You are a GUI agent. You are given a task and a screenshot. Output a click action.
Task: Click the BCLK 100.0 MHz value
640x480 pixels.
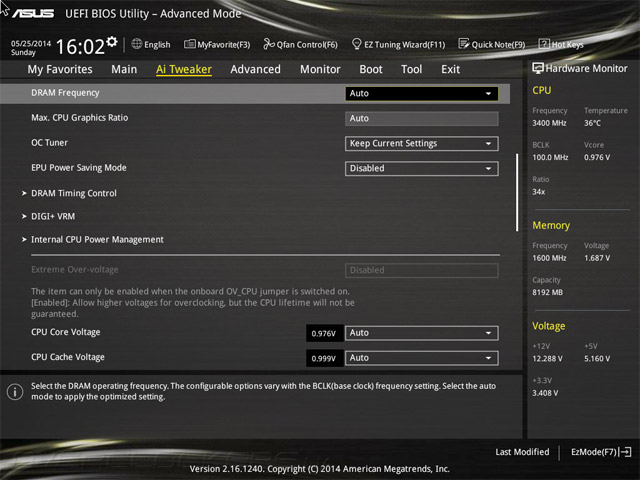(x=550, y=157)
